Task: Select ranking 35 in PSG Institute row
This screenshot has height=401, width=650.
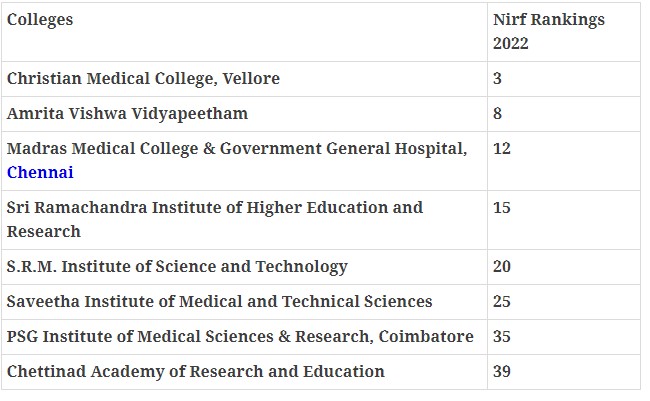Action: tap(502, 336)
